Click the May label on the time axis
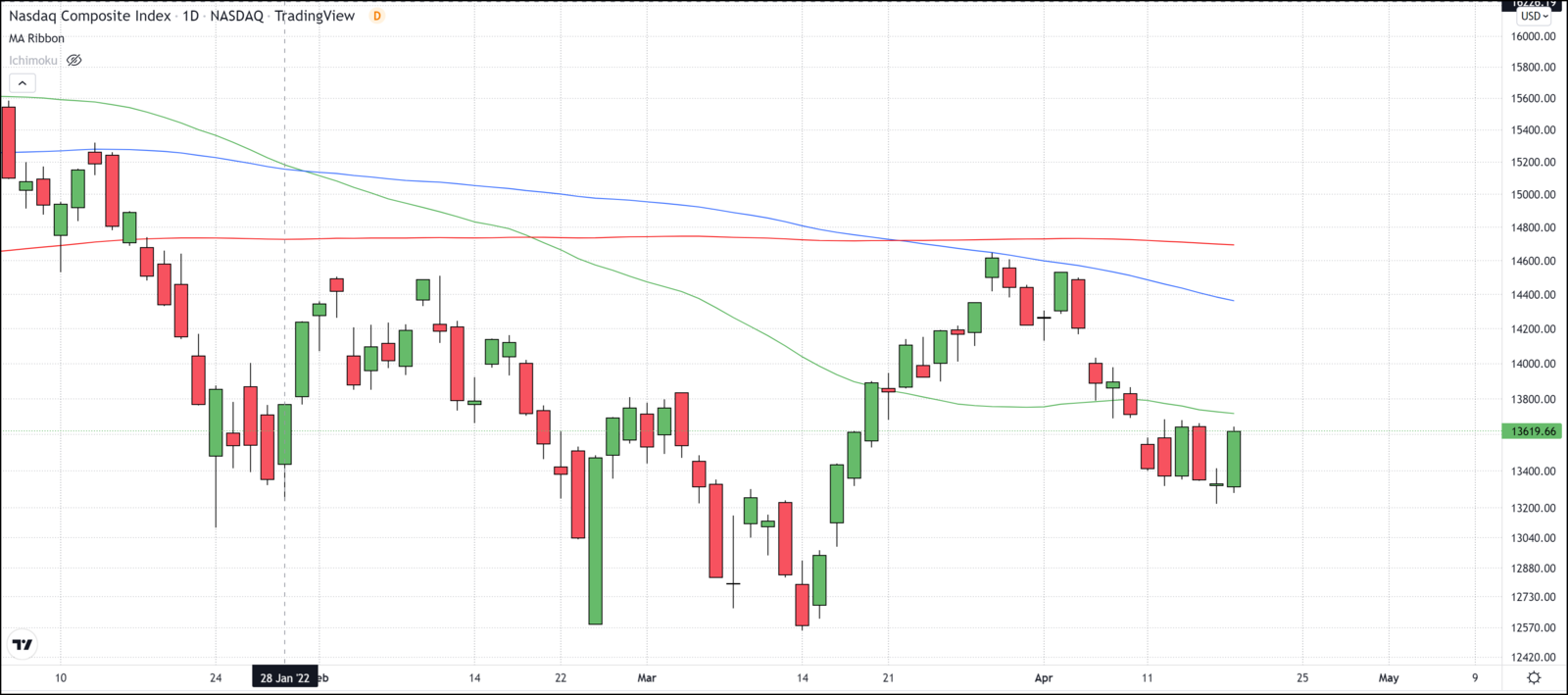1568x695 pixels. coord(1389,677)
